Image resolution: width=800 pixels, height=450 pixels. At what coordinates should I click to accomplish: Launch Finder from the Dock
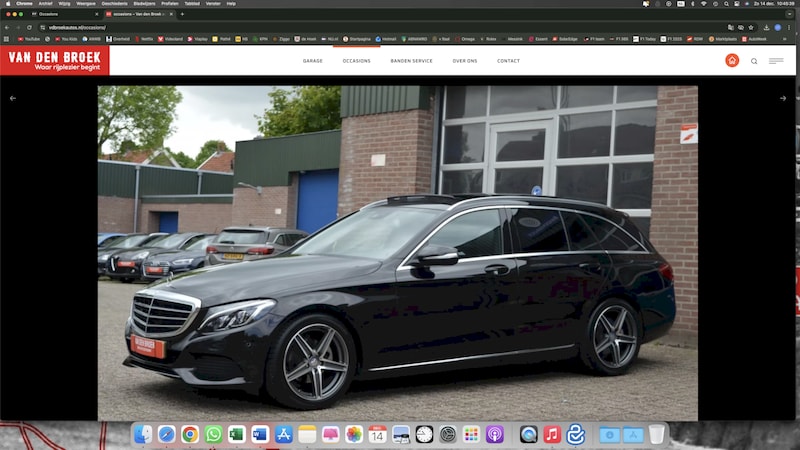click(143, 434)
